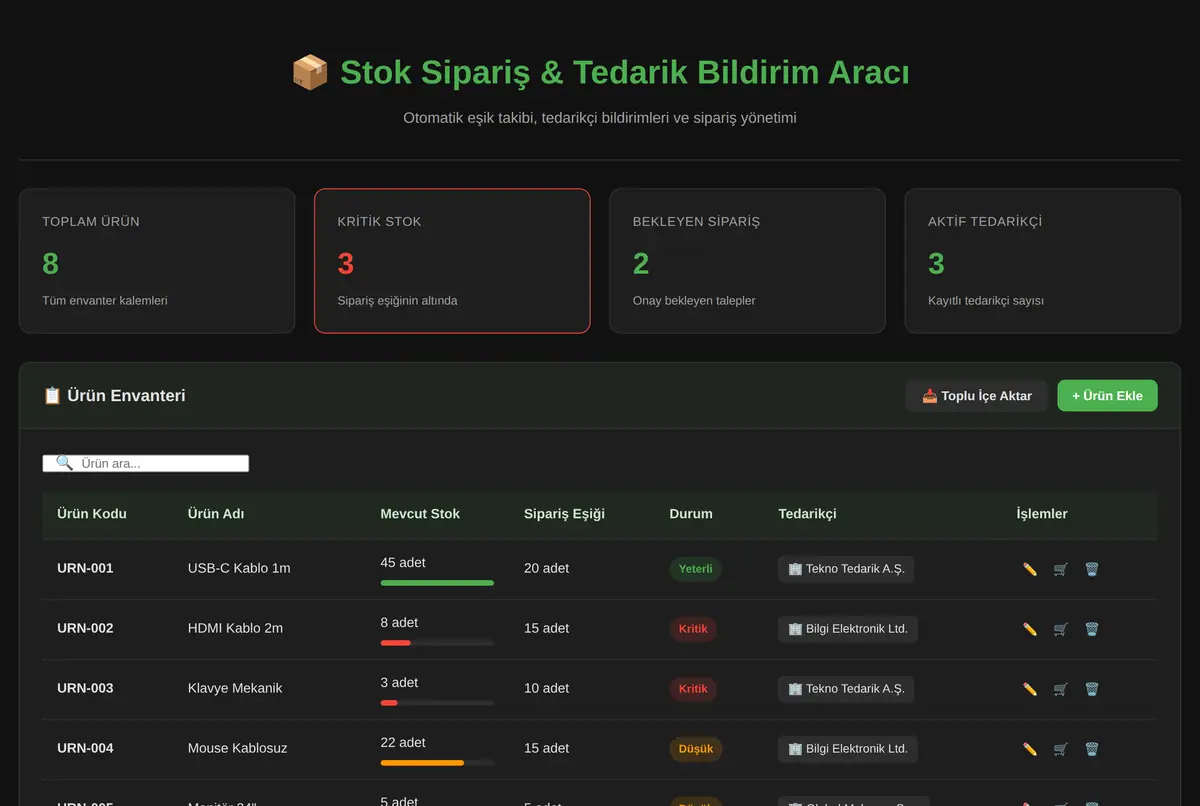Click Düşük badge in Mouse Kablosuz row
The width and height of the screenshot is (1200, 806).
pyautogui.click(x=695, y=749)
